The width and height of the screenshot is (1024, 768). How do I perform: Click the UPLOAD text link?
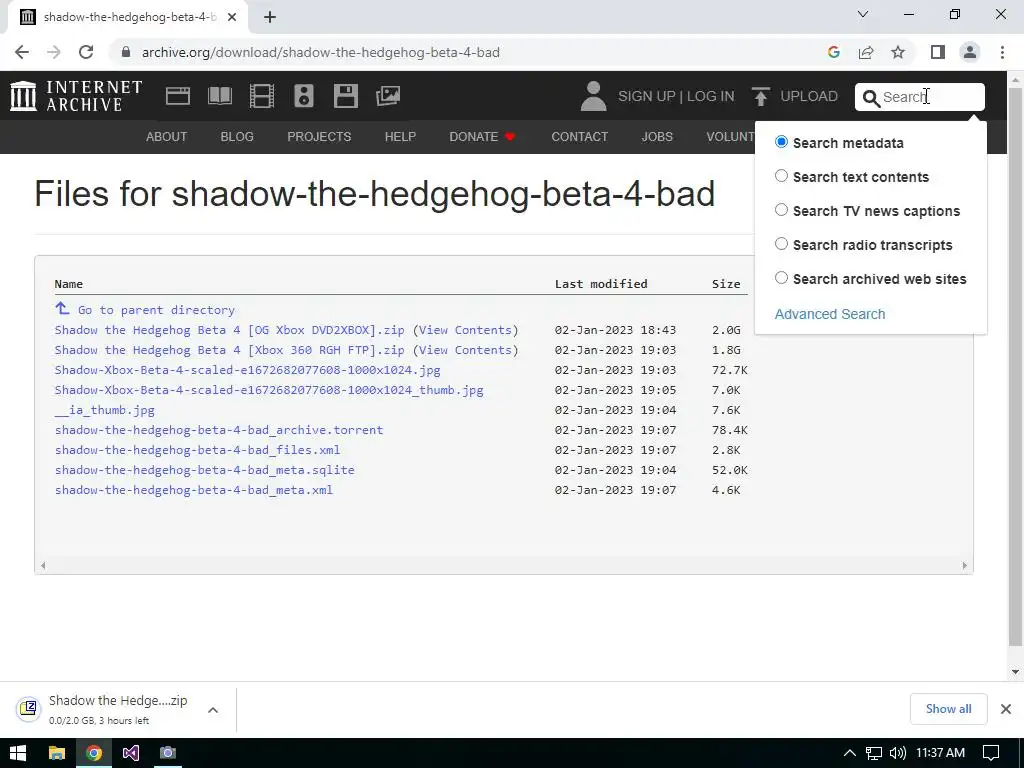808,96
